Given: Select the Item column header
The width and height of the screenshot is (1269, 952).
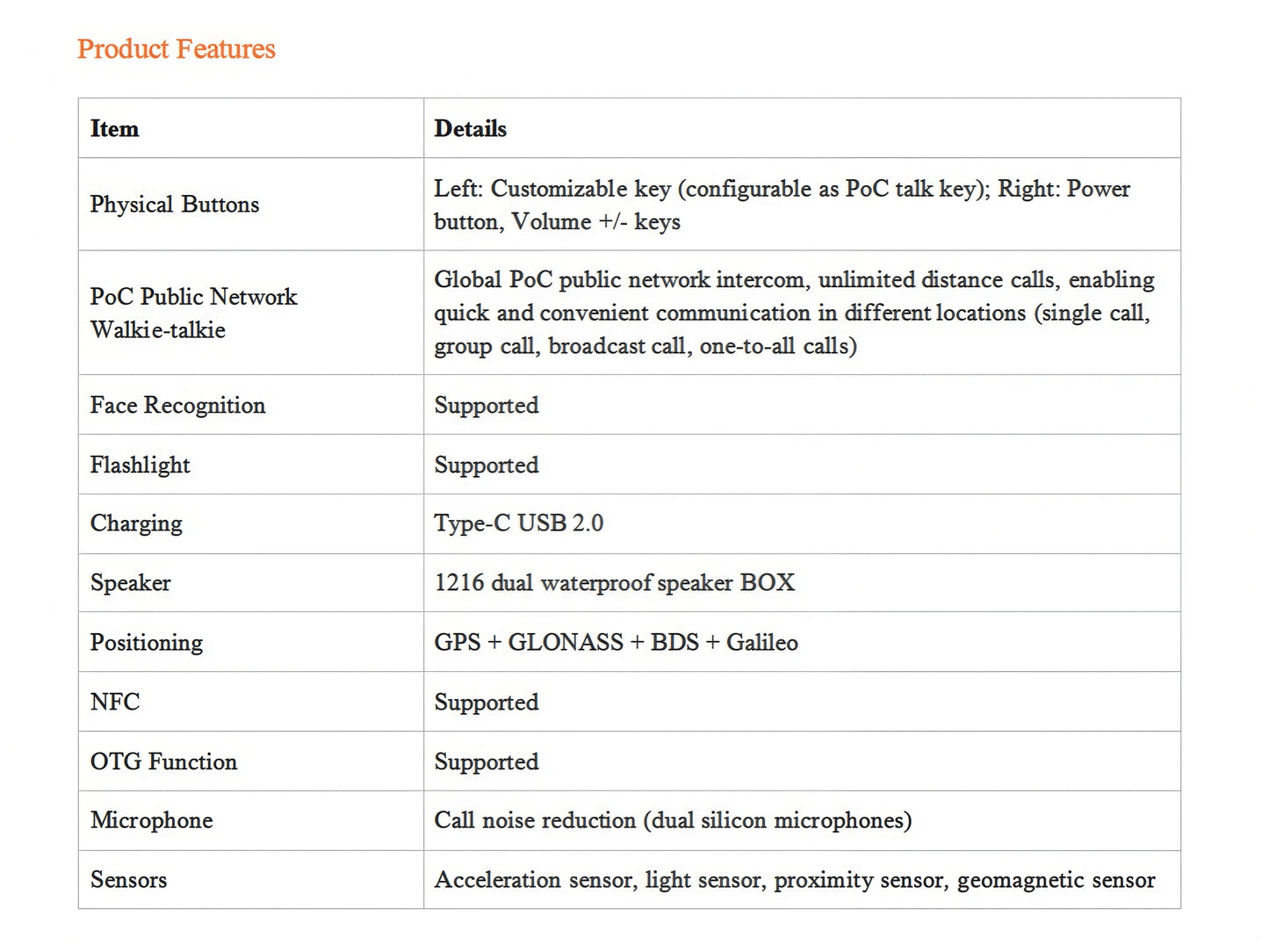Looking at the screenshot, I should coord(115,129).
